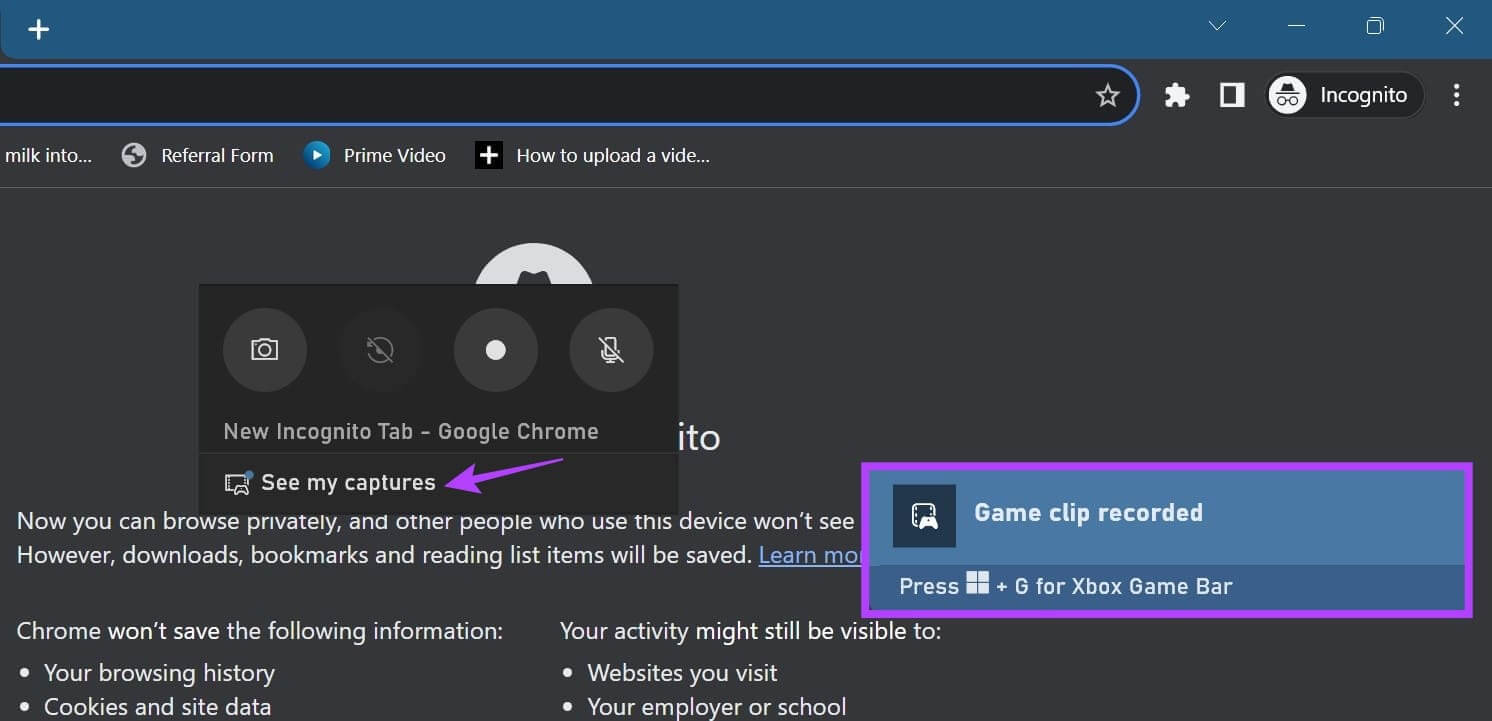Click the Incognito profile button
The image size is (1492, 721).
(x=1344, y=95)
